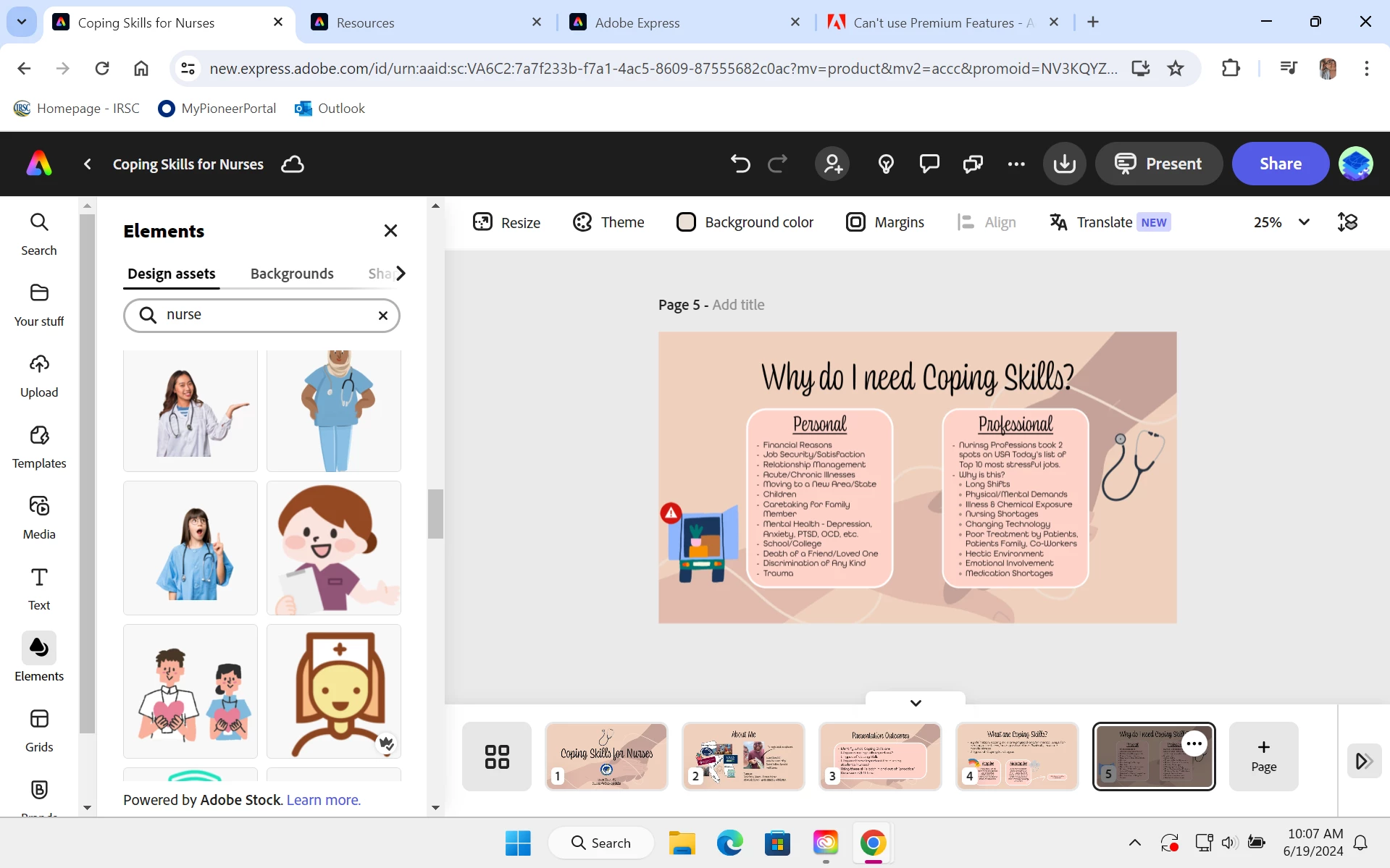Viewport: 1390px width, 868px height.
Task: Switch to the Backgrounds tab
Action: click(292, 274)
